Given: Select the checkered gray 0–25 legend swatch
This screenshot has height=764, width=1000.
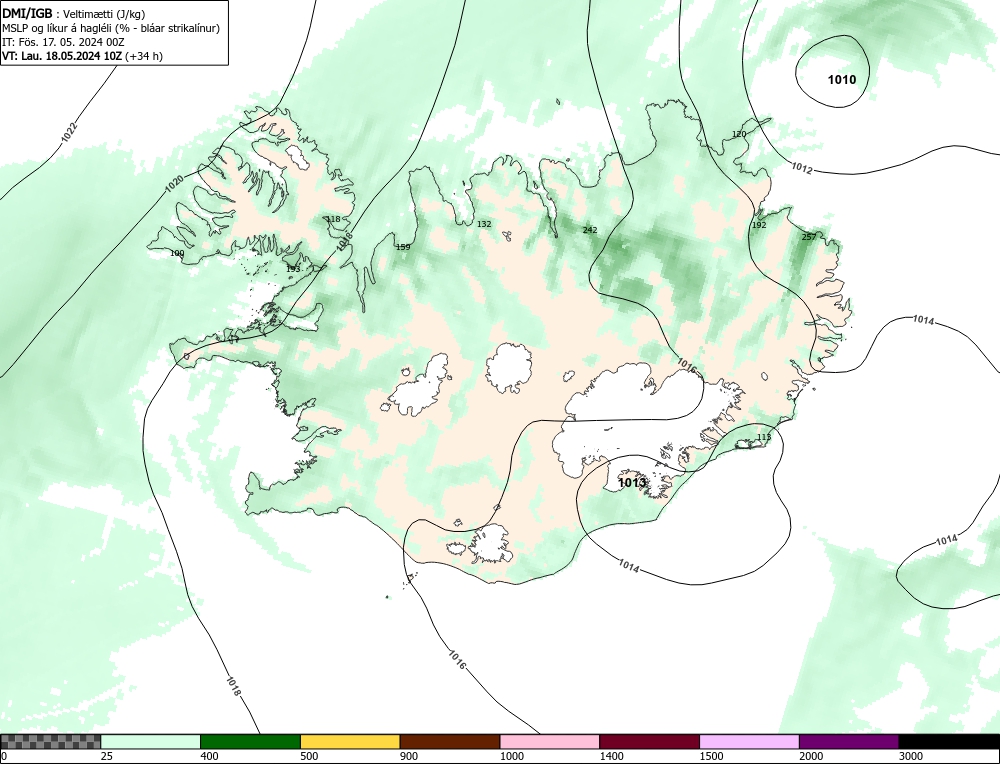Looking at the screenshot, I should tap(50, 742).
